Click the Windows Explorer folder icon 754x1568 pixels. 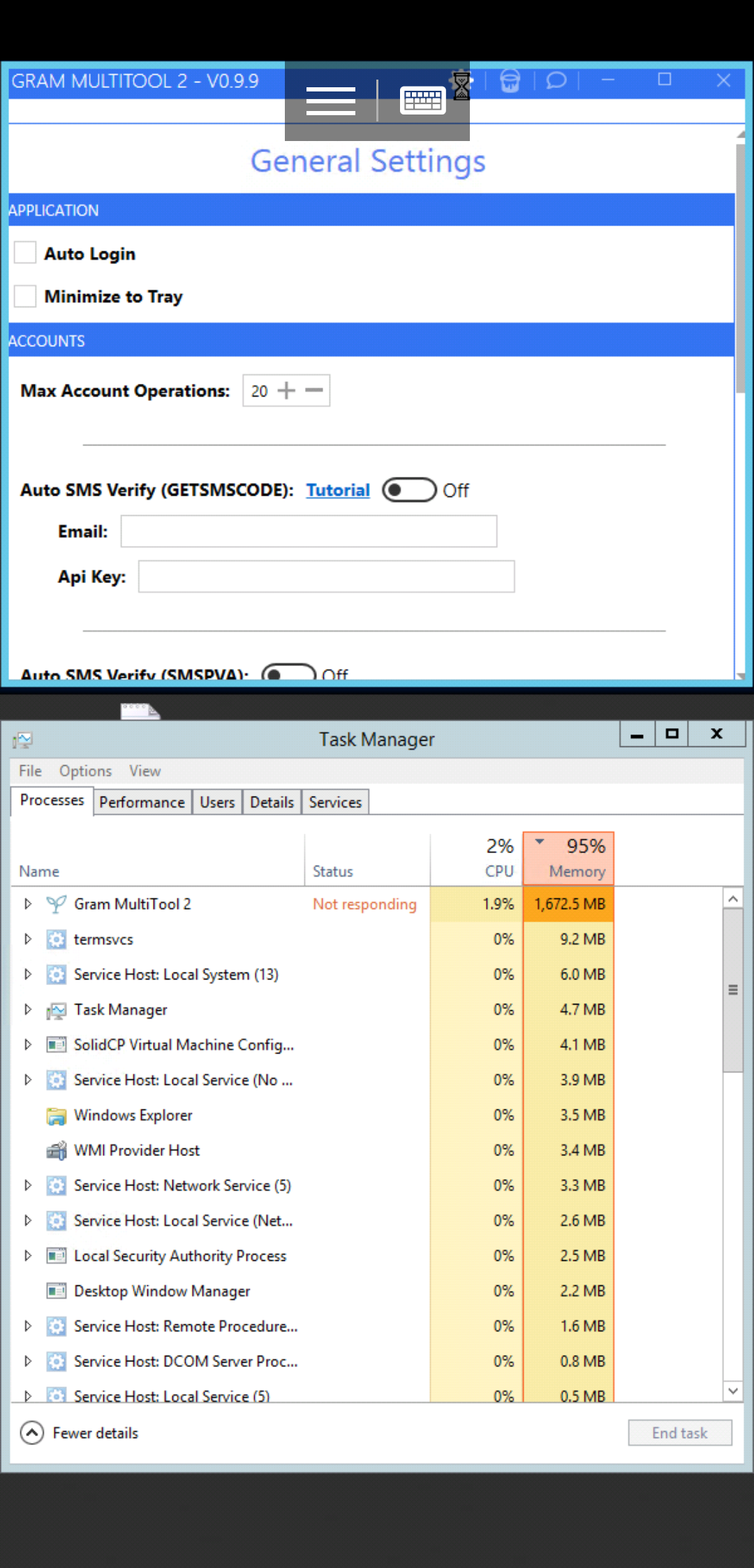(57, 1115)
